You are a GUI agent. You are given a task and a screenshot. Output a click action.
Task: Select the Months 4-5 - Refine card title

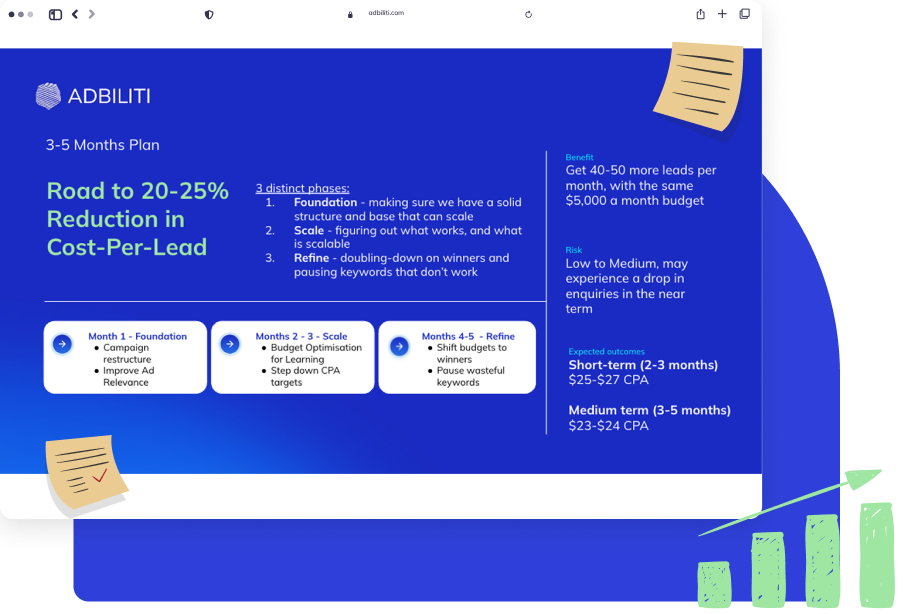click(x=468, y=336)
